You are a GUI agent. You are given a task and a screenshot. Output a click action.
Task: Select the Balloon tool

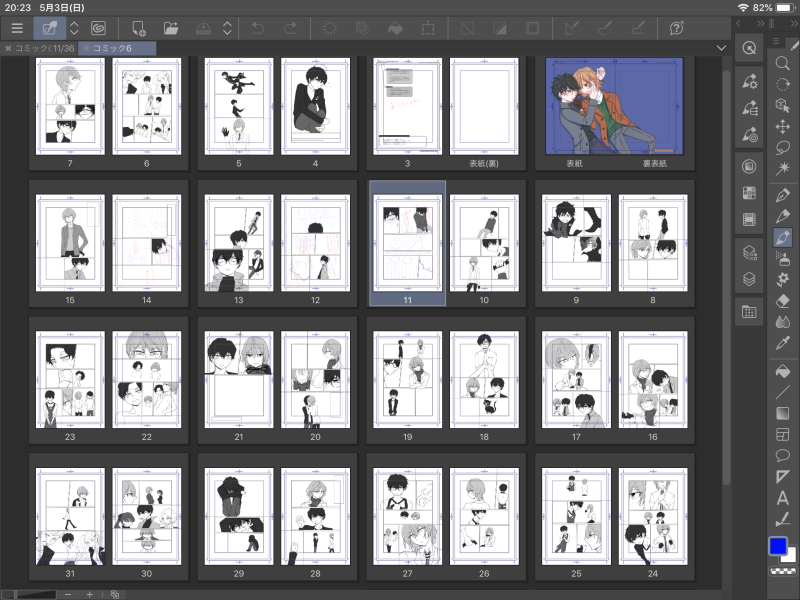(782, 455)
